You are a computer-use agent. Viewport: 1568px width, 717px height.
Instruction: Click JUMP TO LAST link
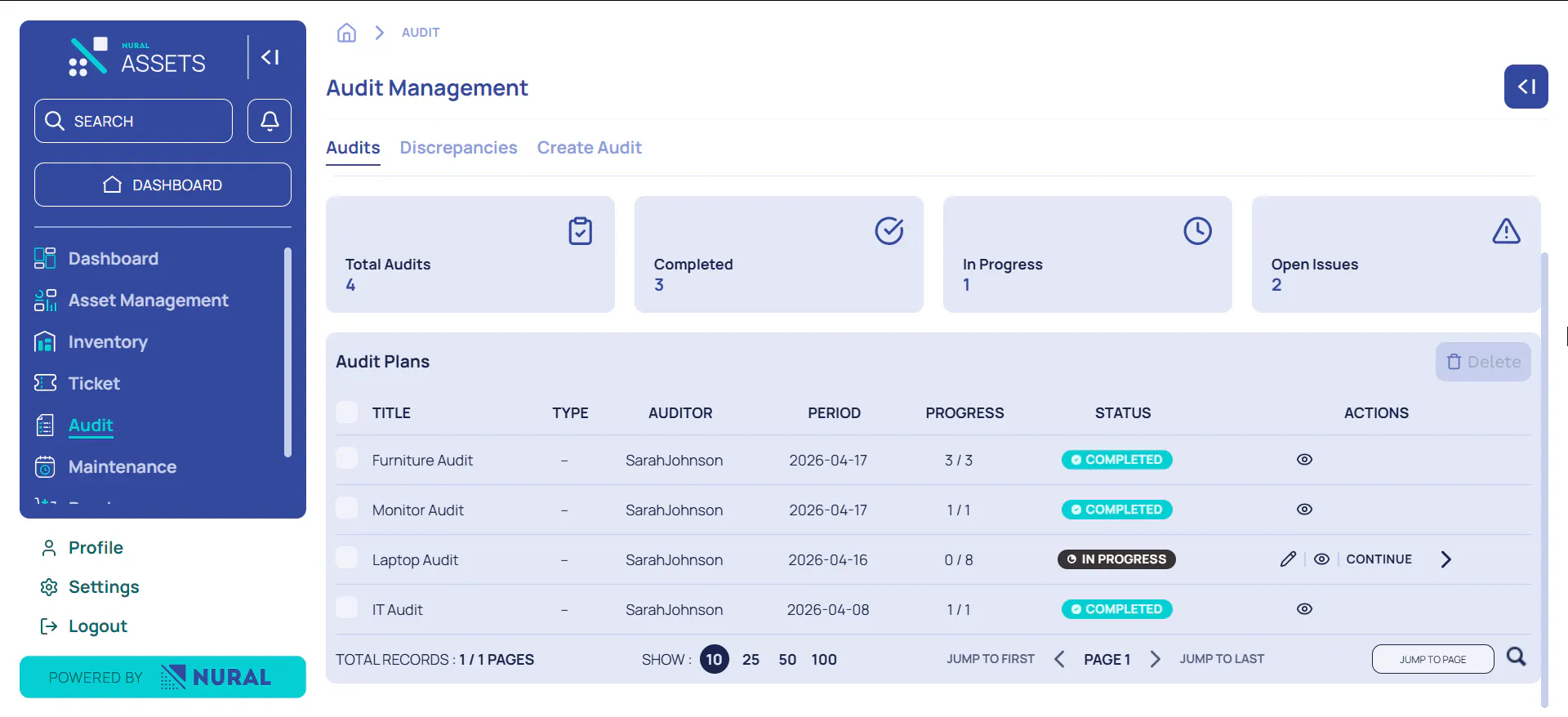[x=1222, y=659]
